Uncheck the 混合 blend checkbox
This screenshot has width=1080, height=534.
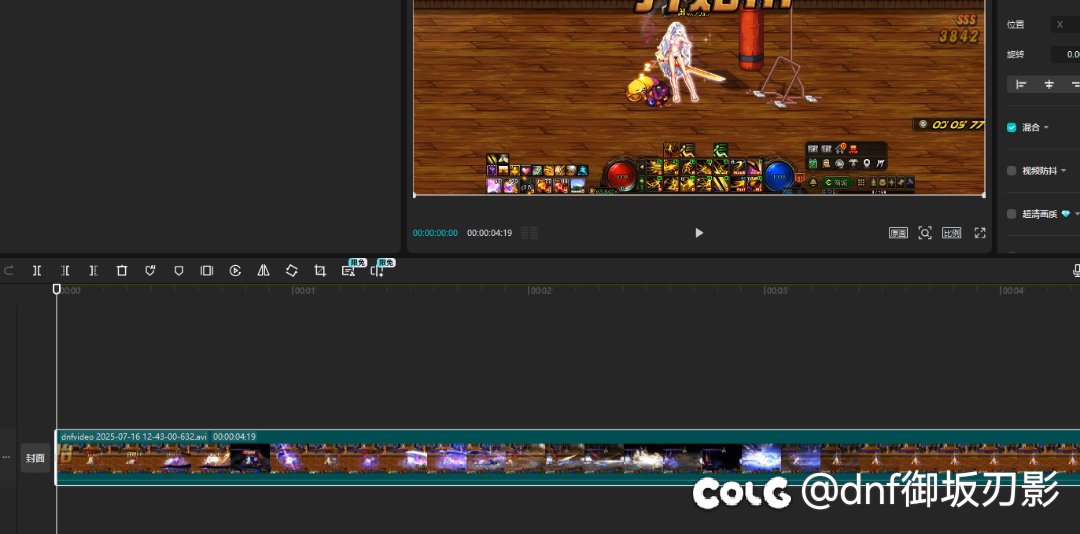(x=1011, y=127)
